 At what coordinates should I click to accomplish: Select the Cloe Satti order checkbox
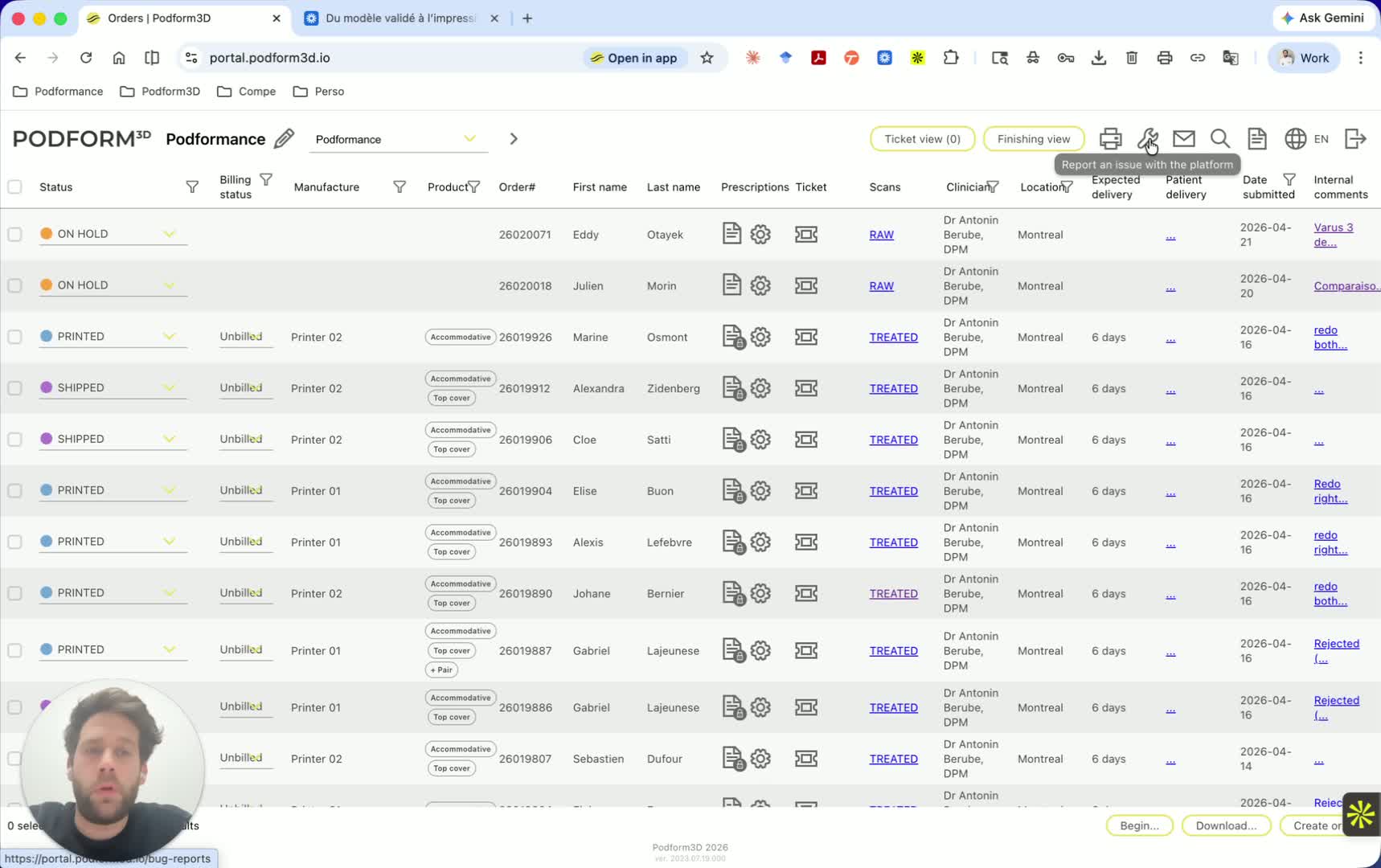pos(14,440)
